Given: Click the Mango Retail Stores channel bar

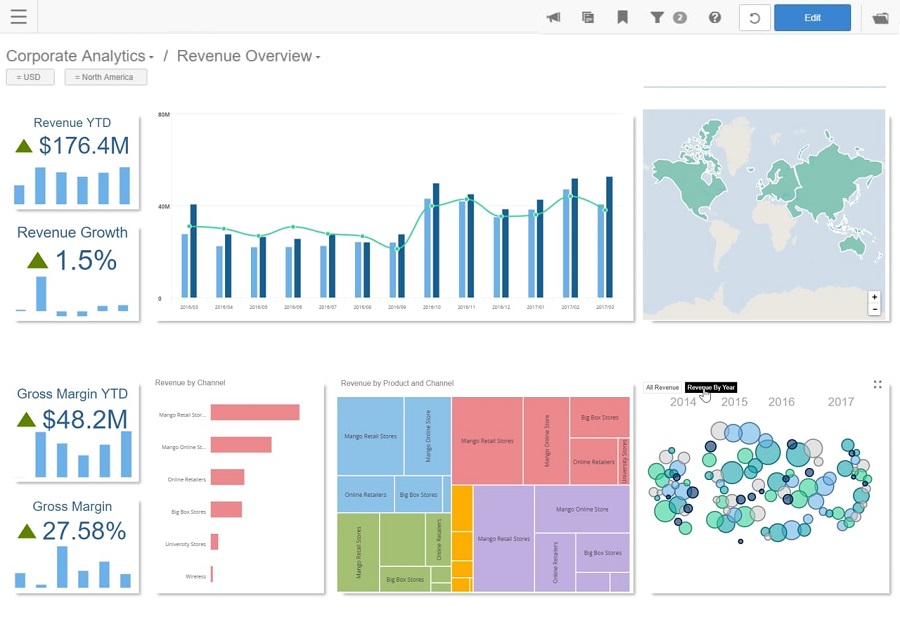Looking at the screenshot, I should (255, 412).
